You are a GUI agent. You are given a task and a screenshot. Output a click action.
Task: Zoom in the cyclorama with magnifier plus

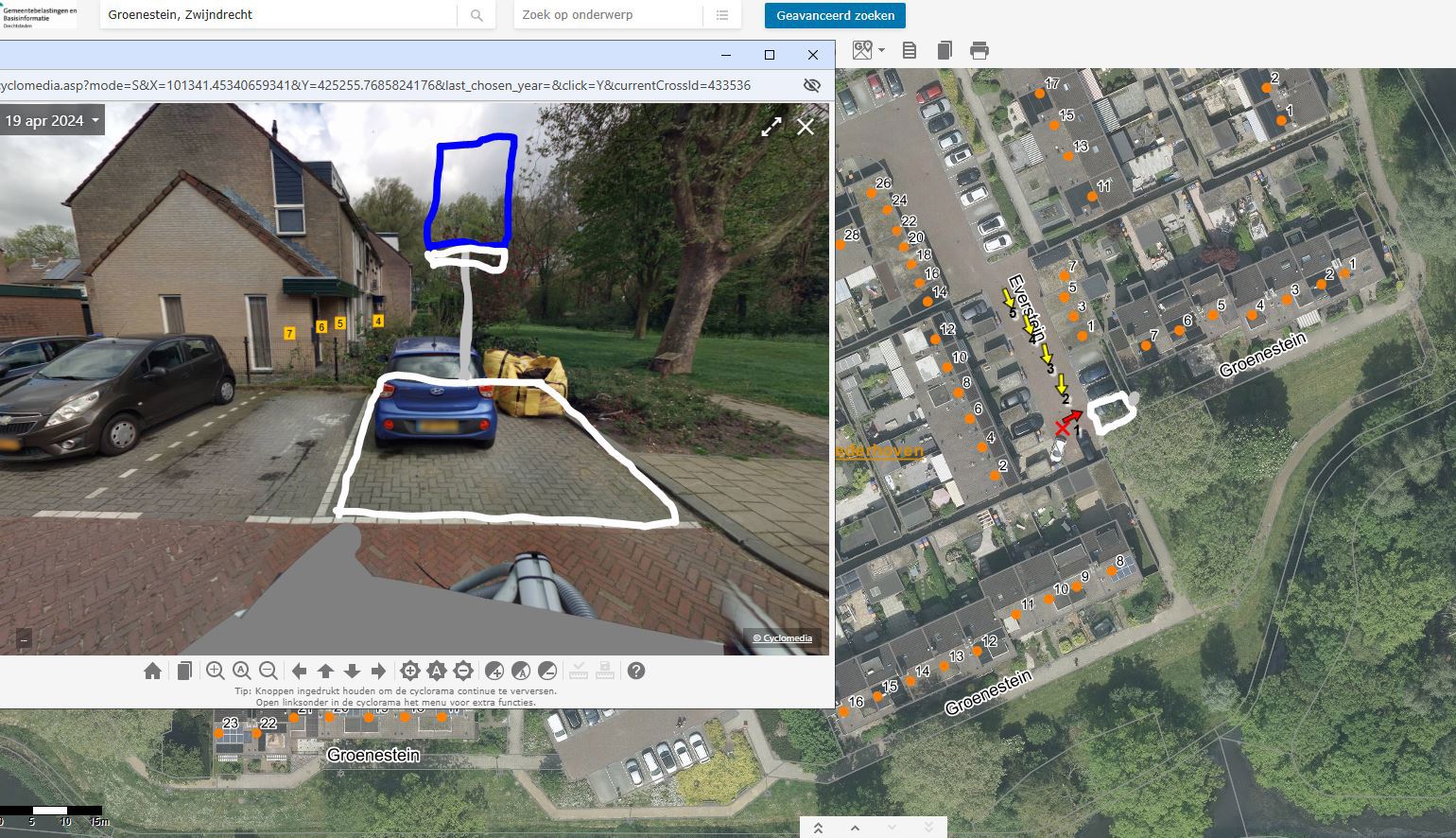click(x=216, y=671)
